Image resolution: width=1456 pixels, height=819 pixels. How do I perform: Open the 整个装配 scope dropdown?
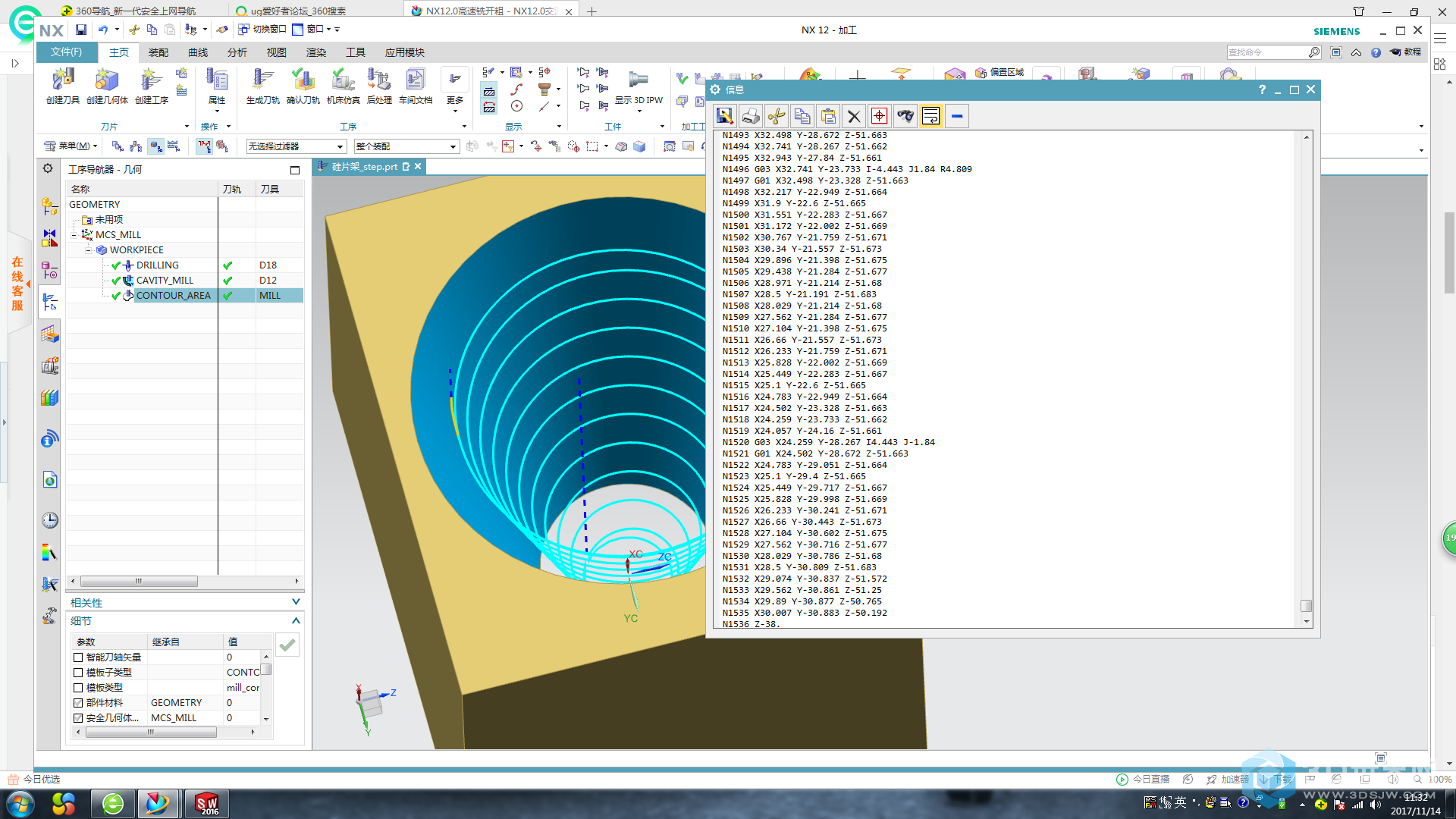pyautogui.click(x=406, y=146)
